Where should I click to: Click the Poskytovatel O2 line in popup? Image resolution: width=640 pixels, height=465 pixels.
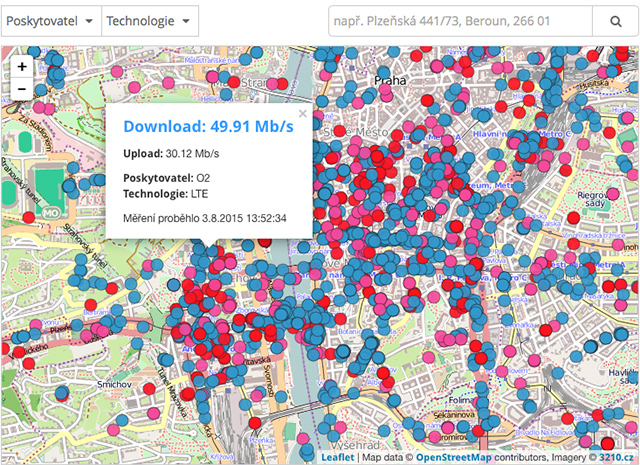point(167,178)
